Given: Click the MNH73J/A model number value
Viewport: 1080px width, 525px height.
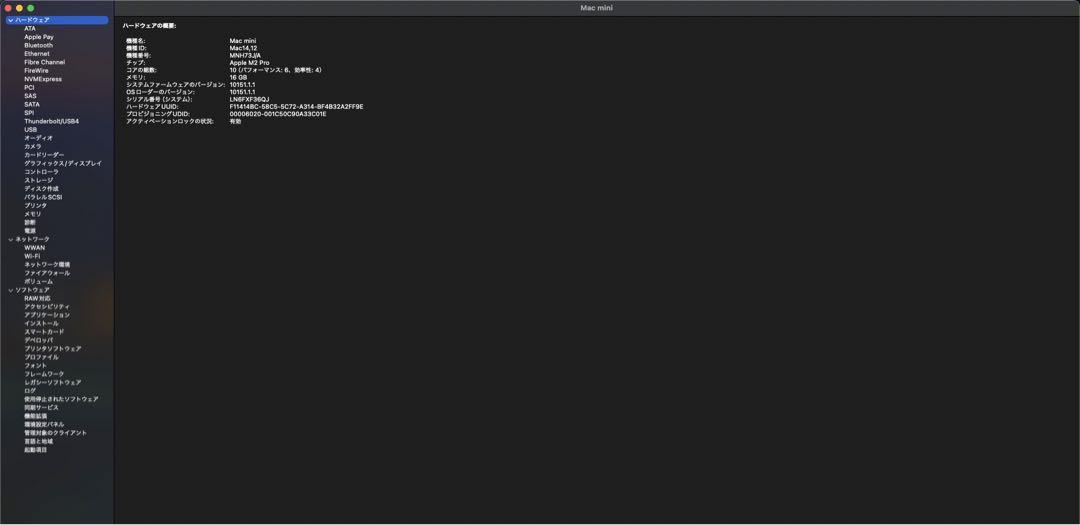Looking at the screenshot, I should [245, 55].
